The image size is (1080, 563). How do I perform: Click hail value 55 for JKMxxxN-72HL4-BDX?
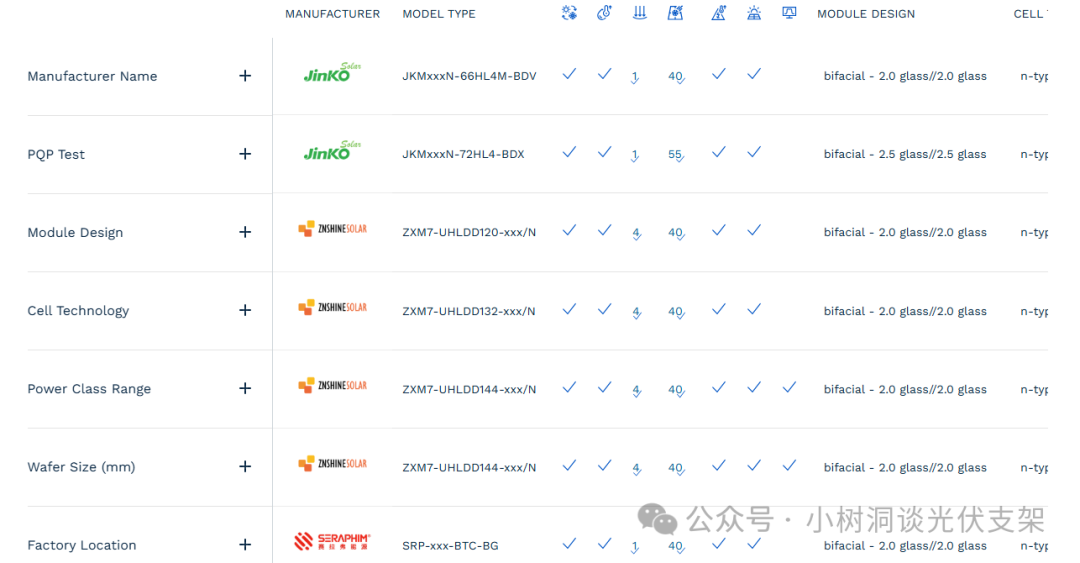(676, 155)
